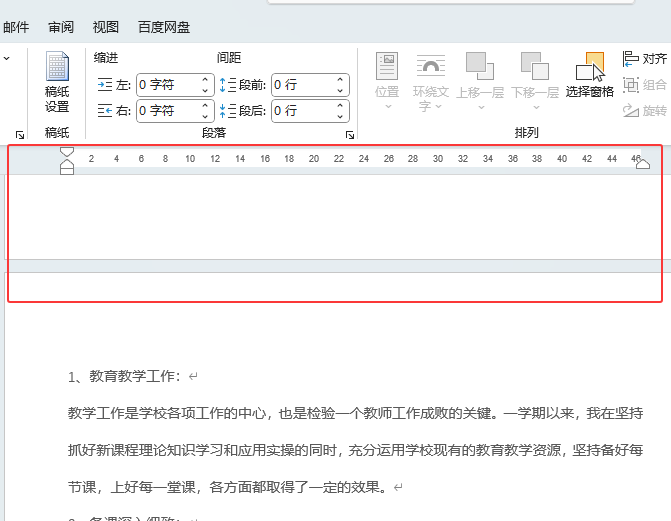Viewport: 671px width, 521px height.
Task: Click hanging indent marker on ruler
Action: coord(67,164)
